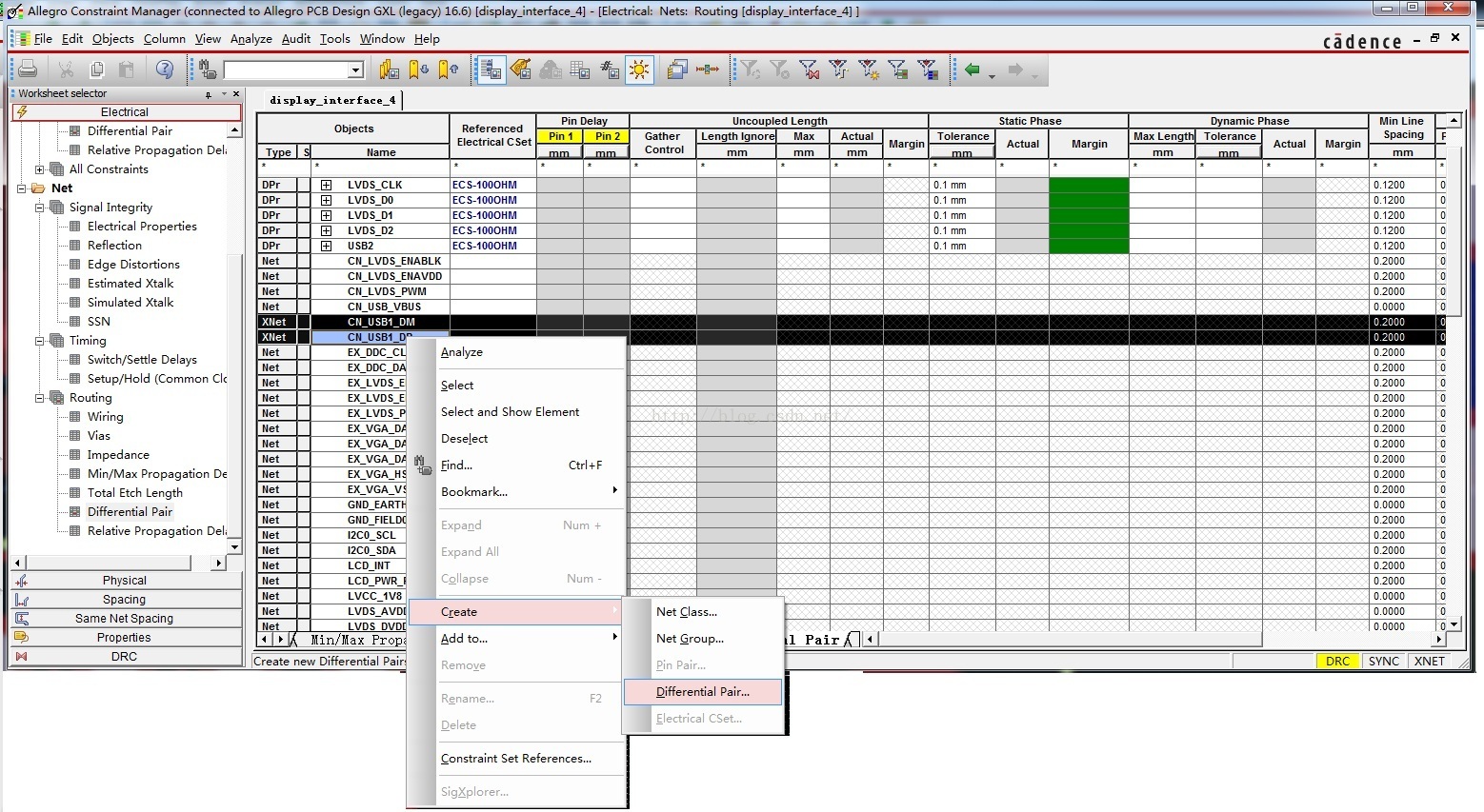1484x812 pixels.
Task: Open the Properties worksheet section
Action: (x=126, y=638)
